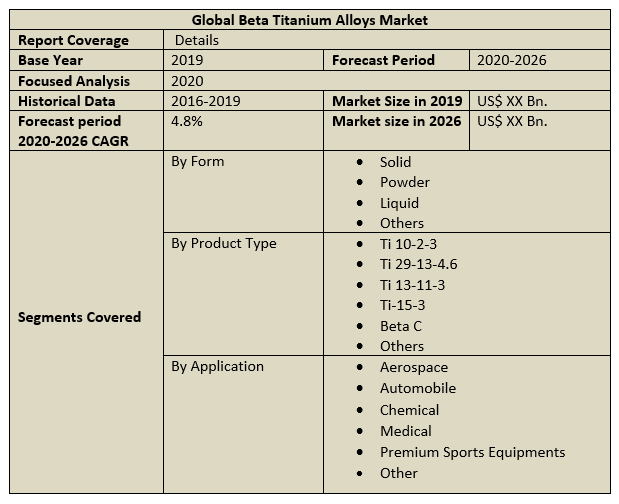The height and width of the screenshot is (504, 619).
Task: Select the 2019 base year value
Action: tap(189, 60)
